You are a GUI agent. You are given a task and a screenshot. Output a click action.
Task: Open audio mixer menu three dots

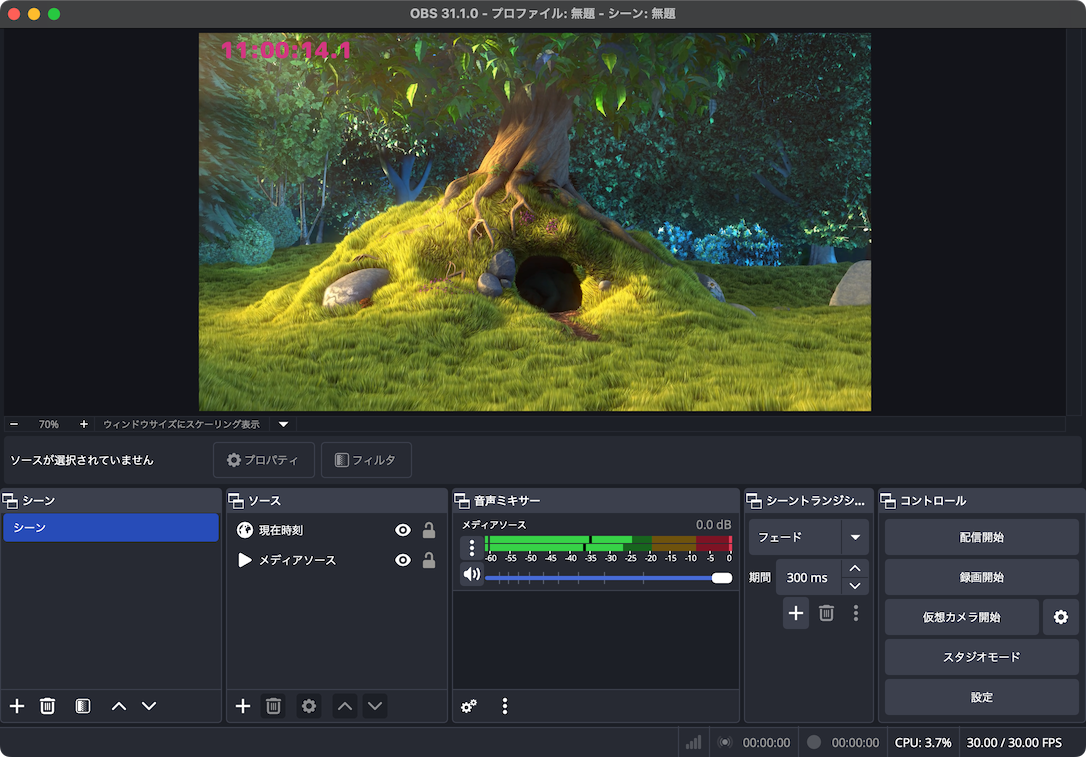505,706
